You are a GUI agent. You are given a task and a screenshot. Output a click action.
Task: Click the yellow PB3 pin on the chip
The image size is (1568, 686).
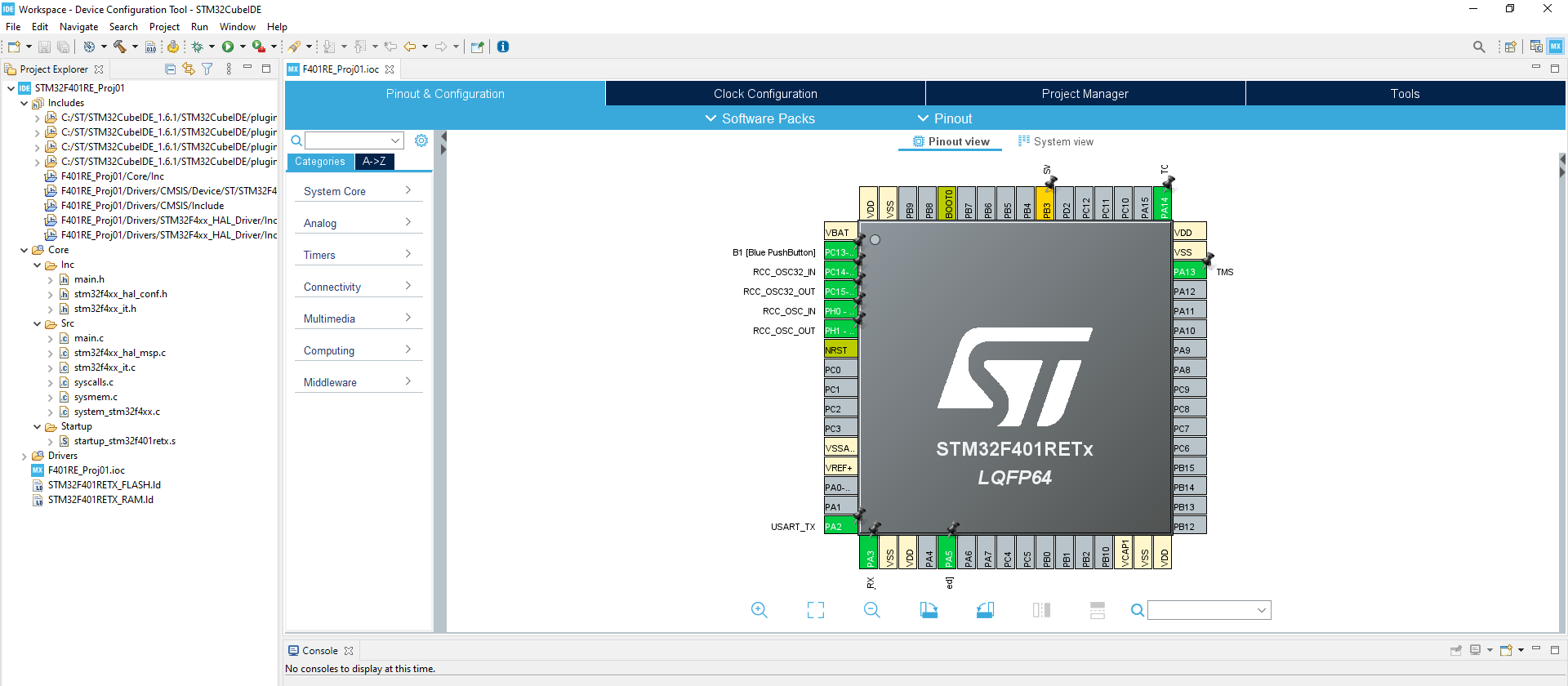click(1046, 204)
